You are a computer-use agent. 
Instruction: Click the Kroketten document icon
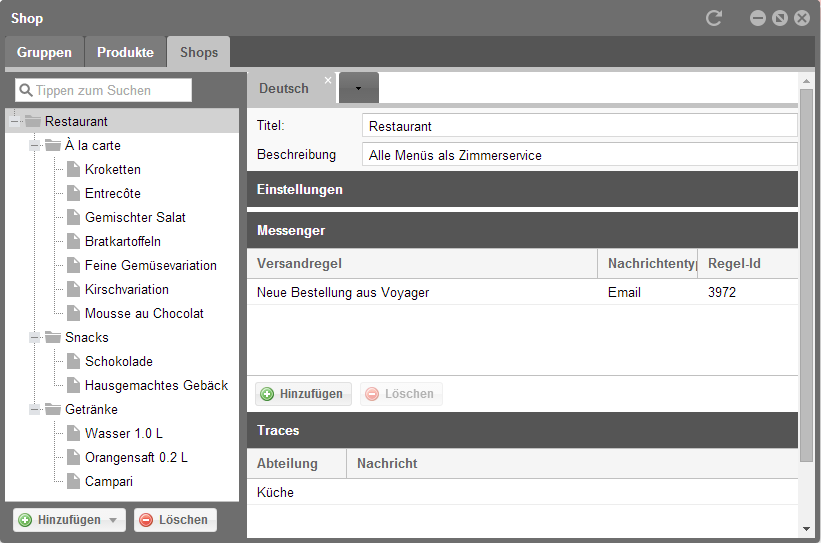click(73, 169)
